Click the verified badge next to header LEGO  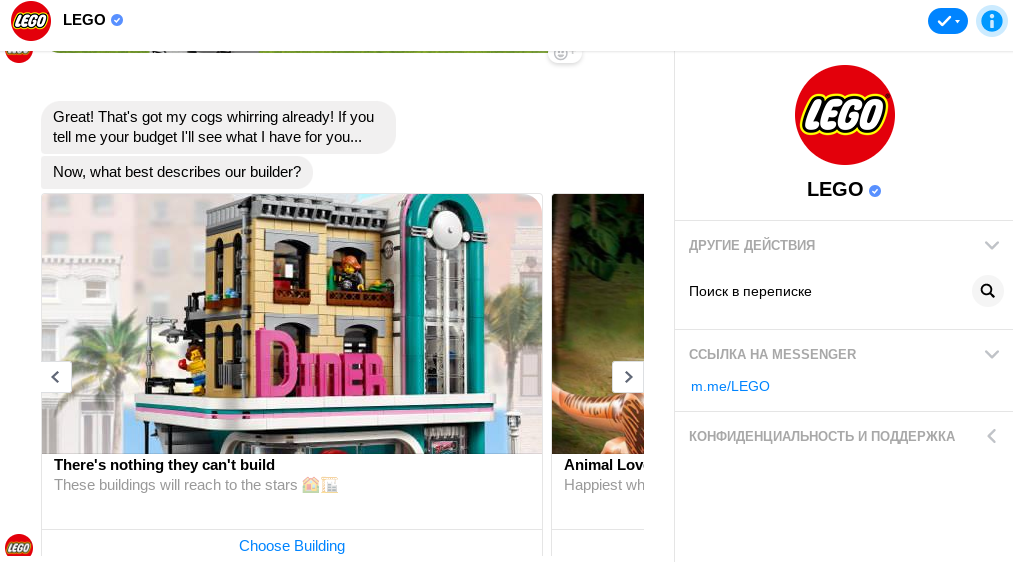pos(117,20)
